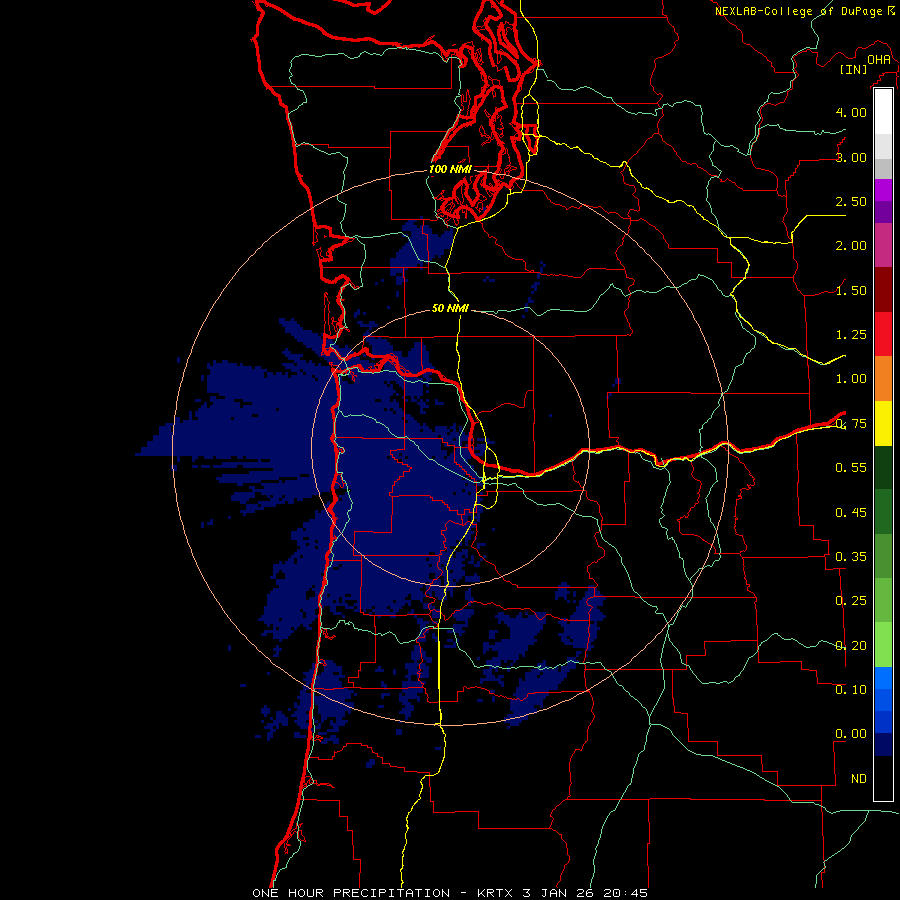Click the 0.35 legend value
This screenshot has height=900, width=900.
[851, 557]
